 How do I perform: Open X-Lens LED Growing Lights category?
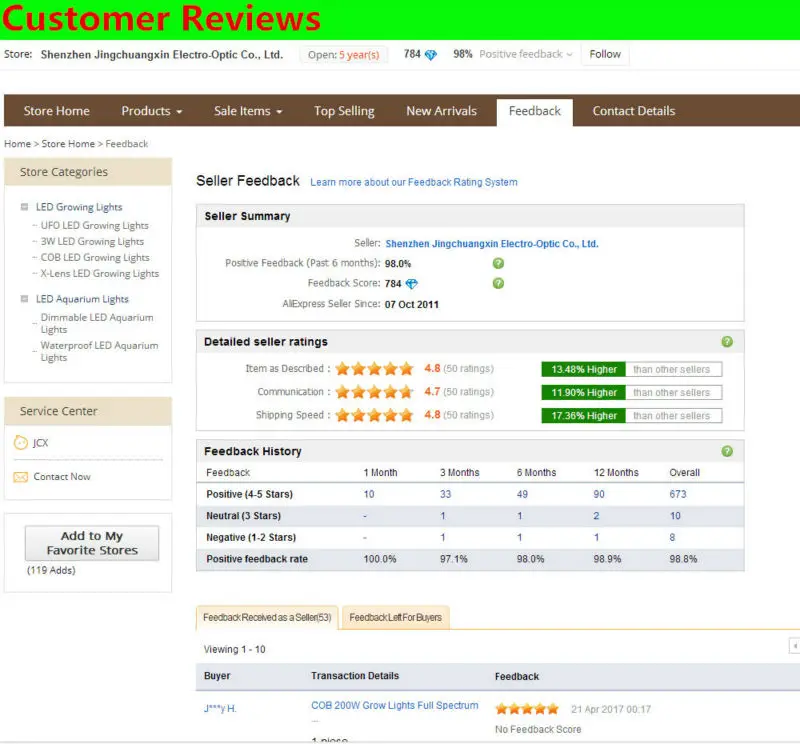99,274
